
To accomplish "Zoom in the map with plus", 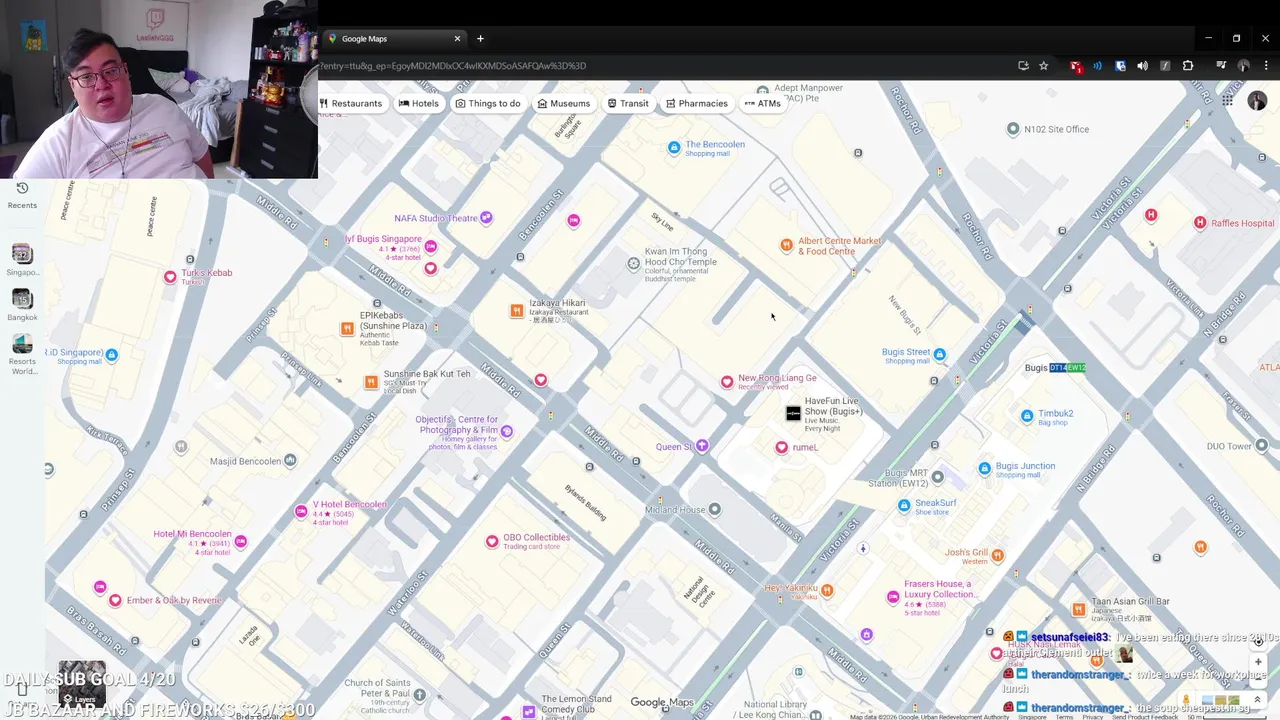I will (x=1258, y=661).
